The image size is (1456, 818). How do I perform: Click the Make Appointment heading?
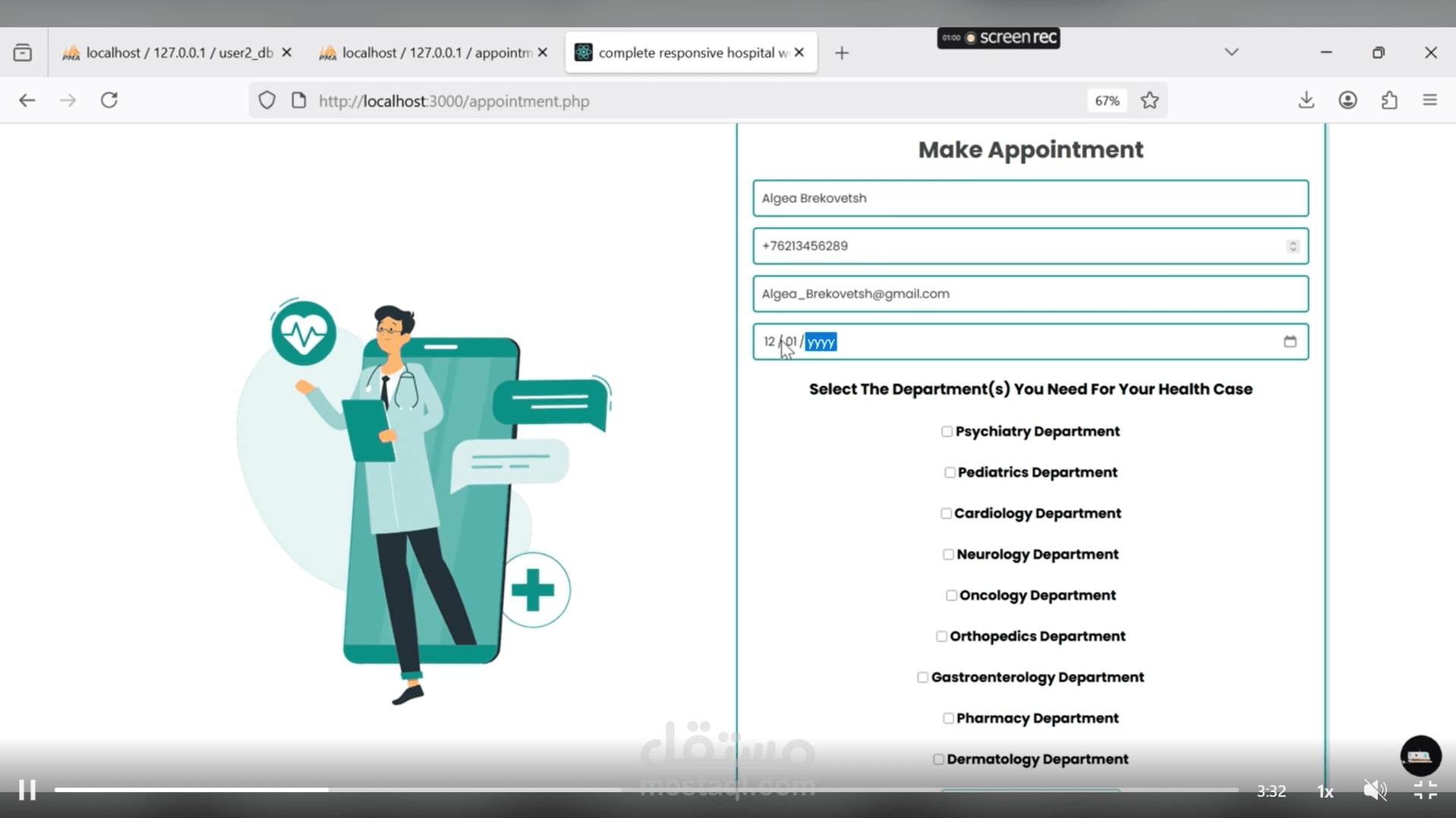pyautogui.click(x=1030, y=149)
